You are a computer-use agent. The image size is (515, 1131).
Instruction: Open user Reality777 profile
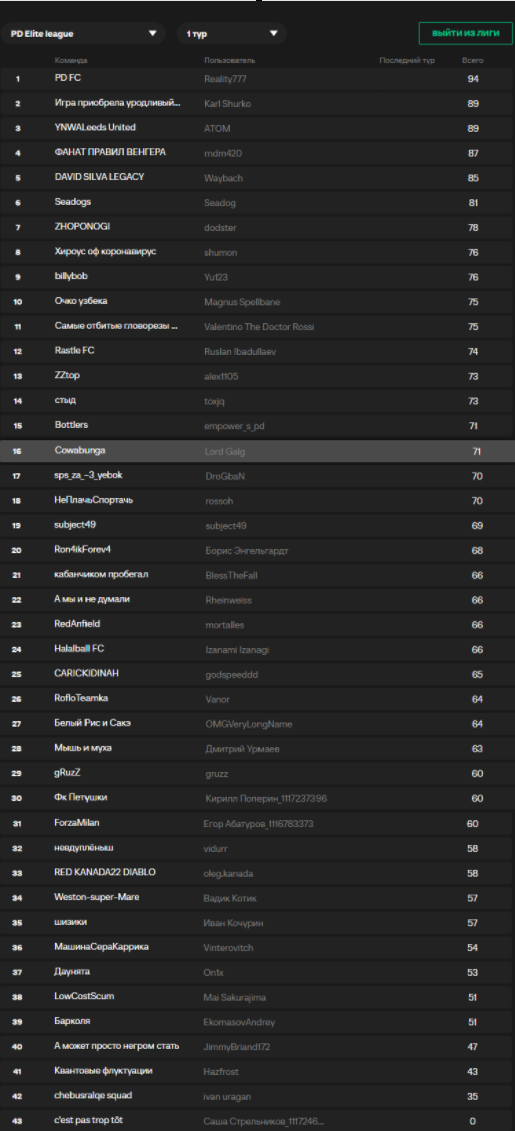225,79
